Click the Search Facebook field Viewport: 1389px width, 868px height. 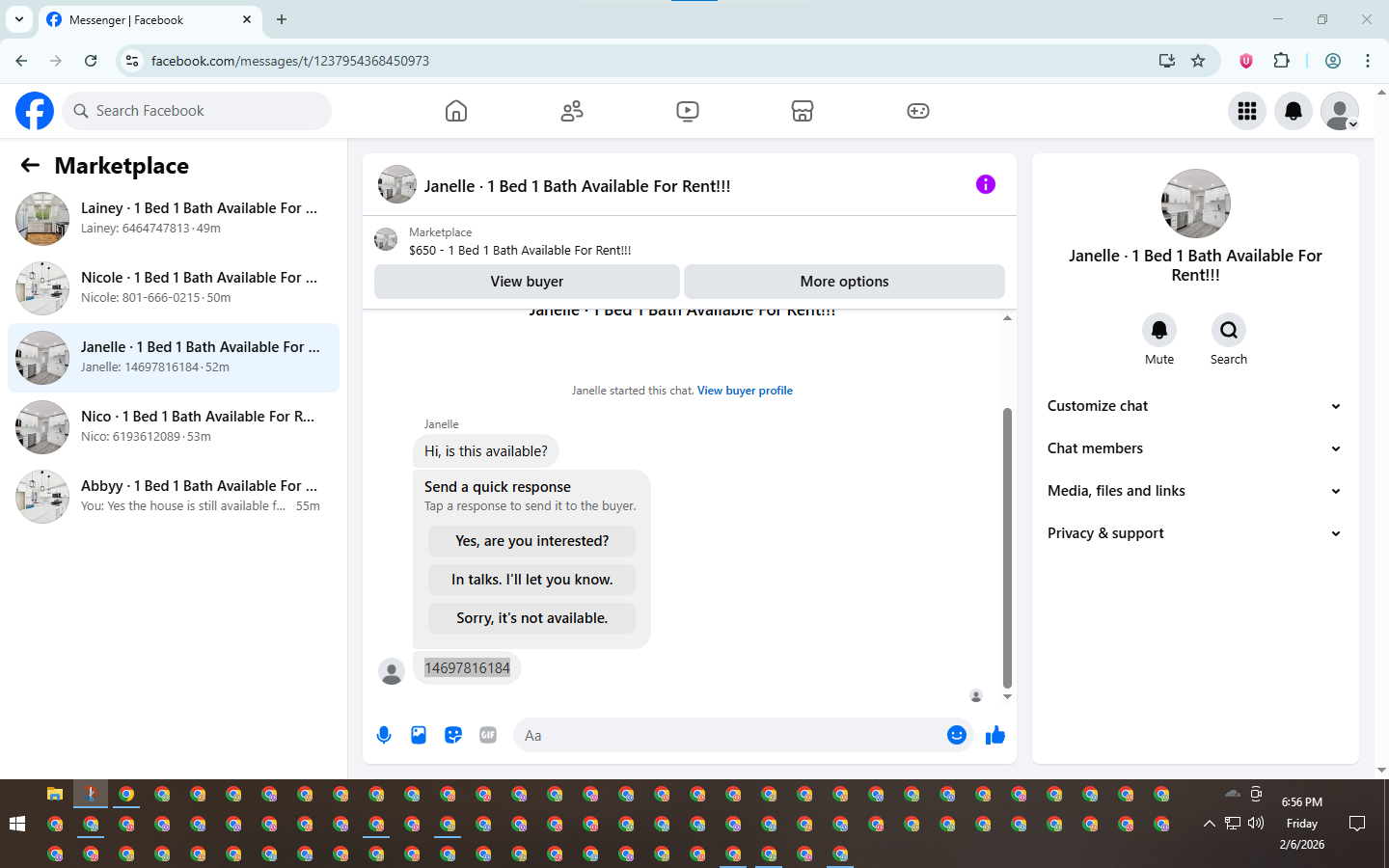point(197,111)
